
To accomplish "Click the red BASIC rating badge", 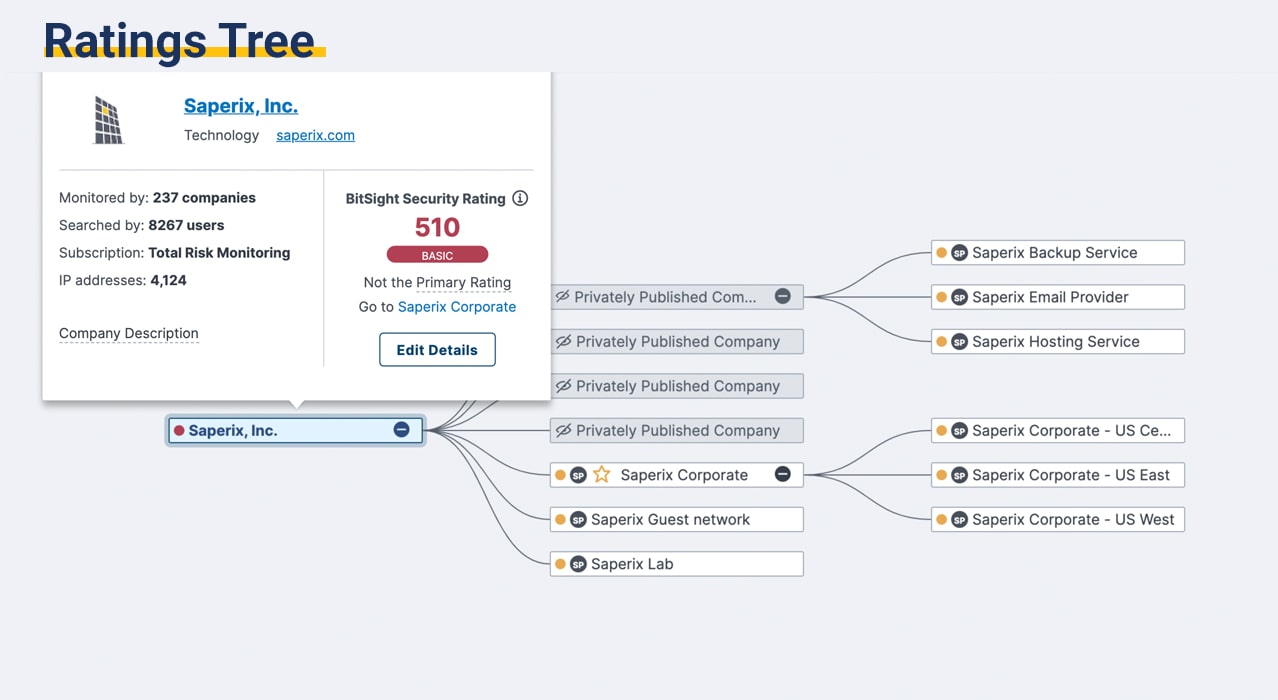I will pos(437,255).
